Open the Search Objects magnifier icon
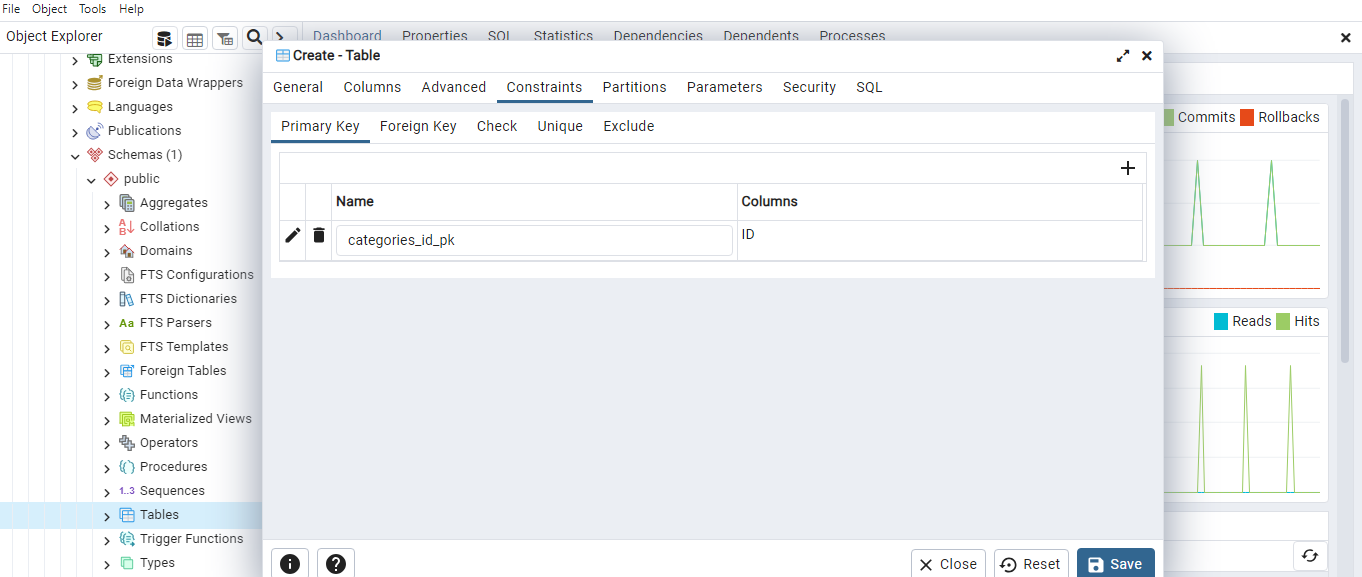Image resolution: width=1362 pixels, height=577 pixels. click(254, 38)
